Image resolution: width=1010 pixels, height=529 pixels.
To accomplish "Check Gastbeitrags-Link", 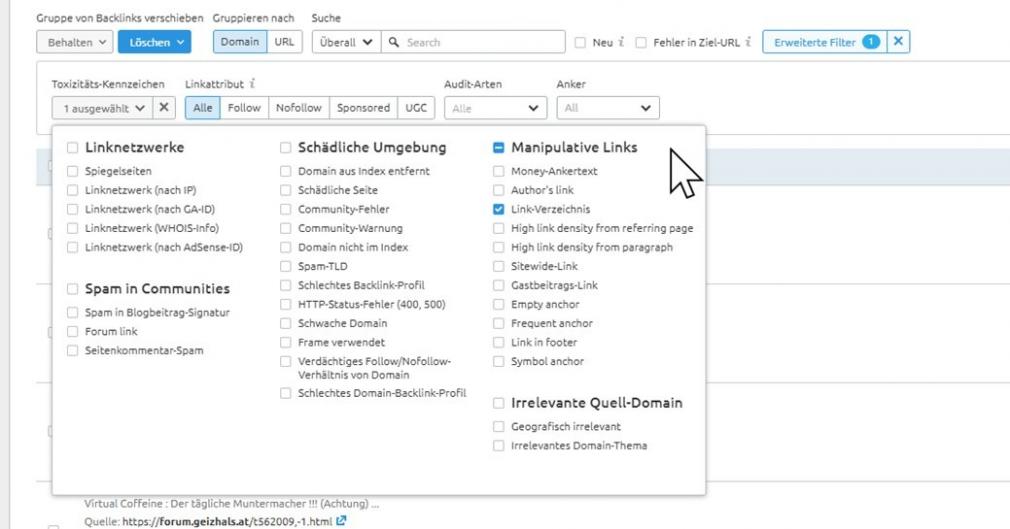I will [499, 285].
